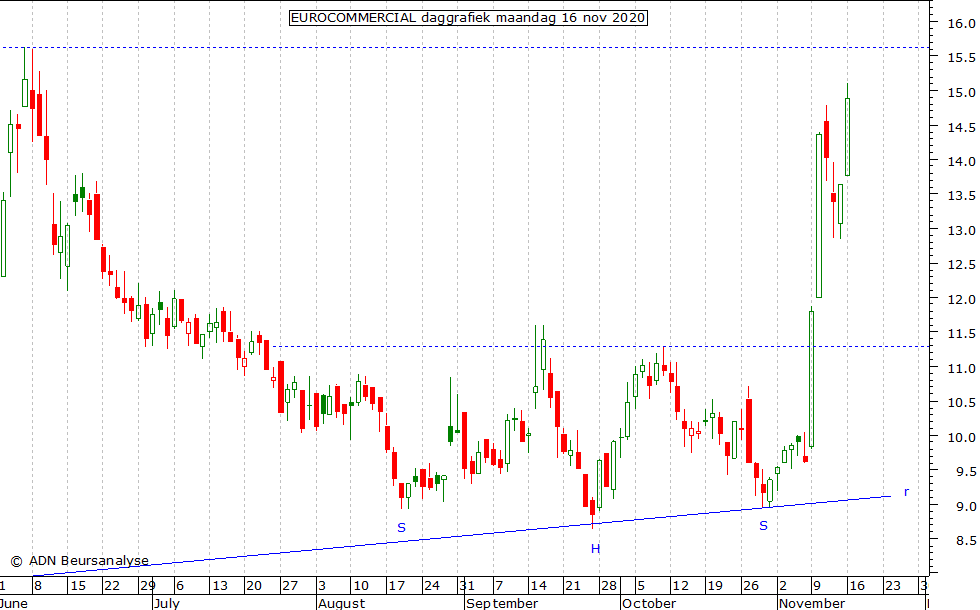Select the 10.5 price axis label
This screenshot has width=980, height=610.
(961, 403)
